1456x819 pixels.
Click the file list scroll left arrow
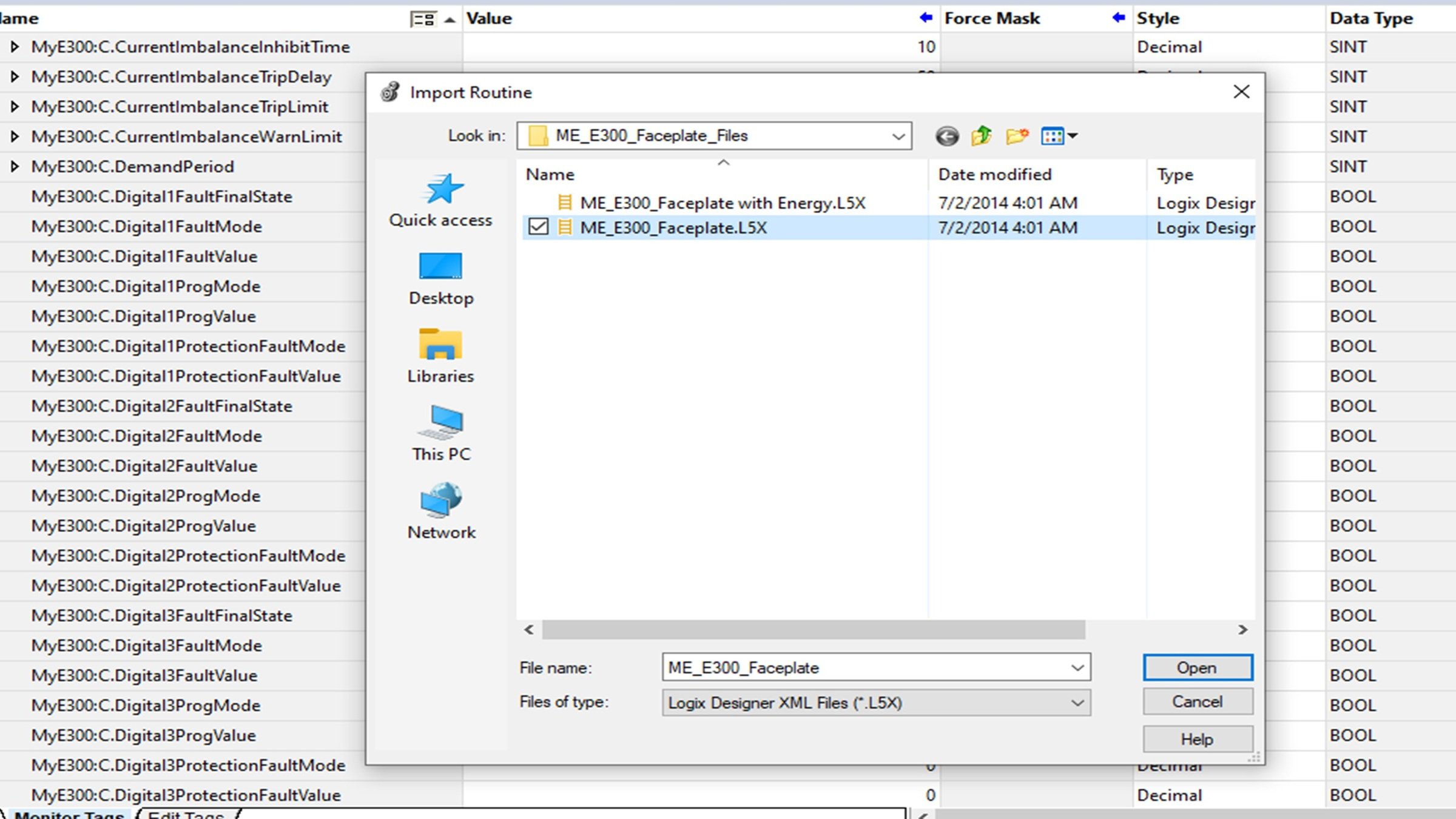529,630
